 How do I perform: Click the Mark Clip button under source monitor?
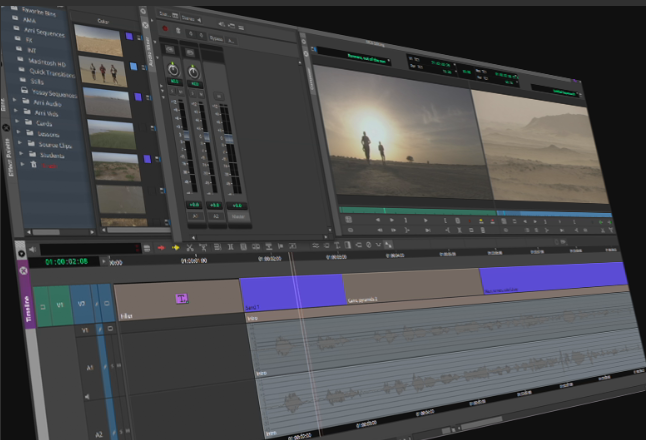click(x=459, y=230)
